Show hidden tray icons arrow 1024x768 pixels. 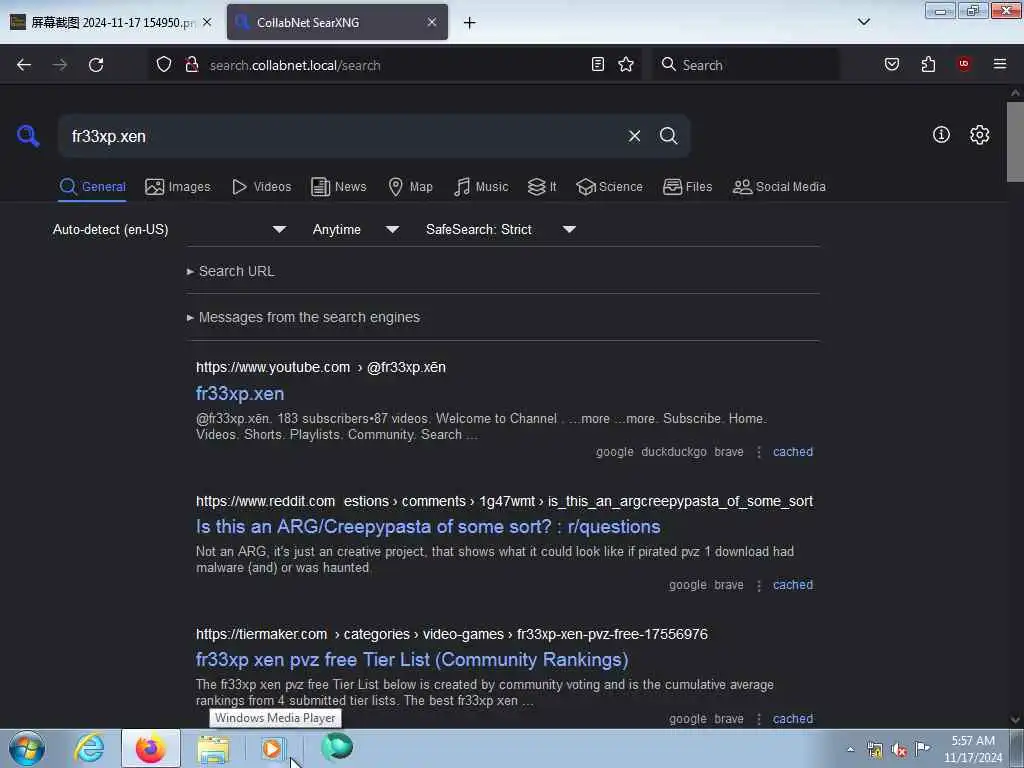click(x=850, y=749)
